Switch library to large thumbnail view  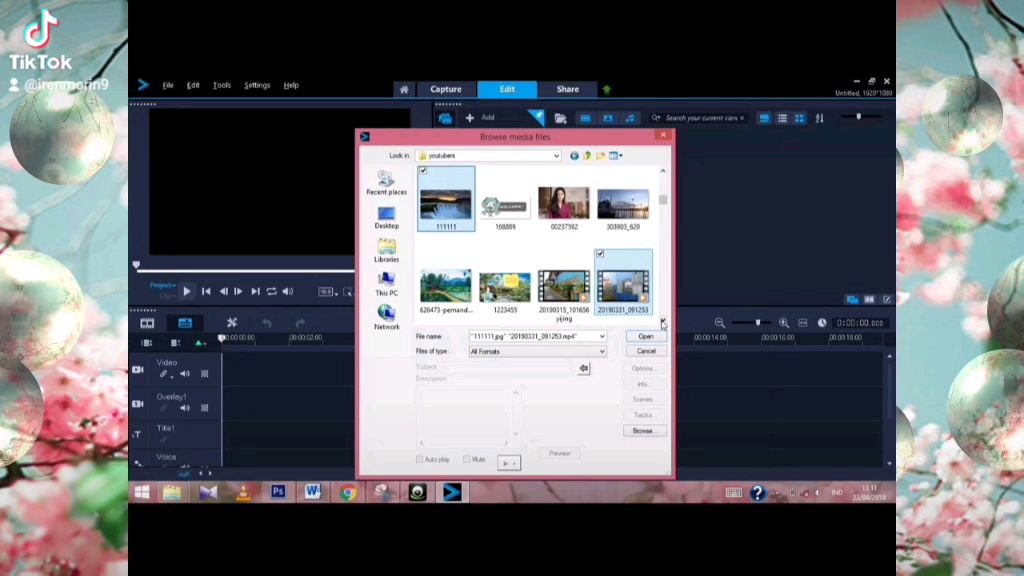(764, 118)
